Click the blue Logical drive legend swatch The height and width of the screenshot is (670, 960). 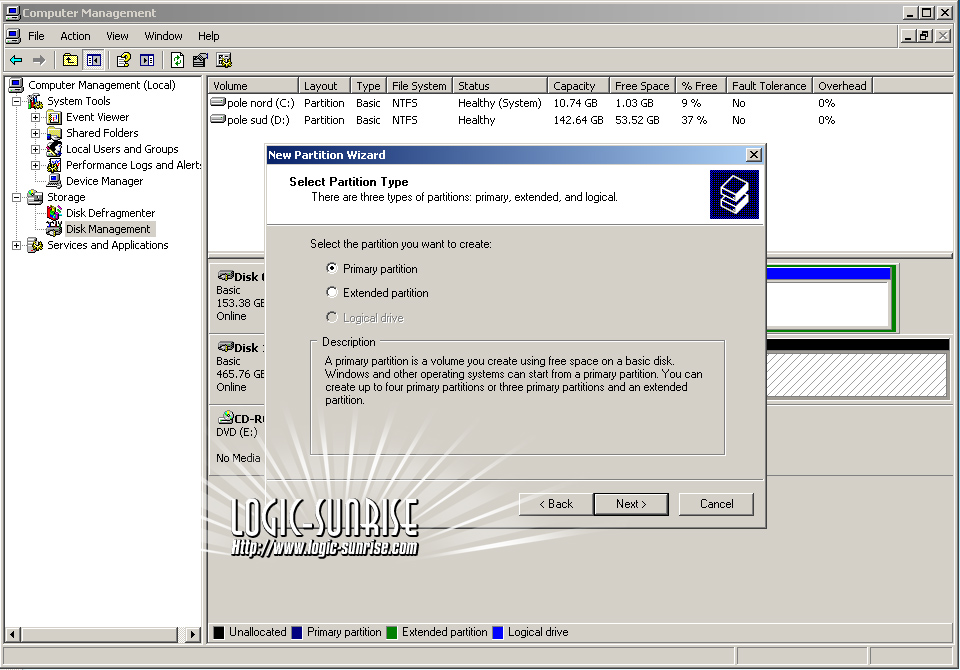pyautogui.click(x=497, y=632)
